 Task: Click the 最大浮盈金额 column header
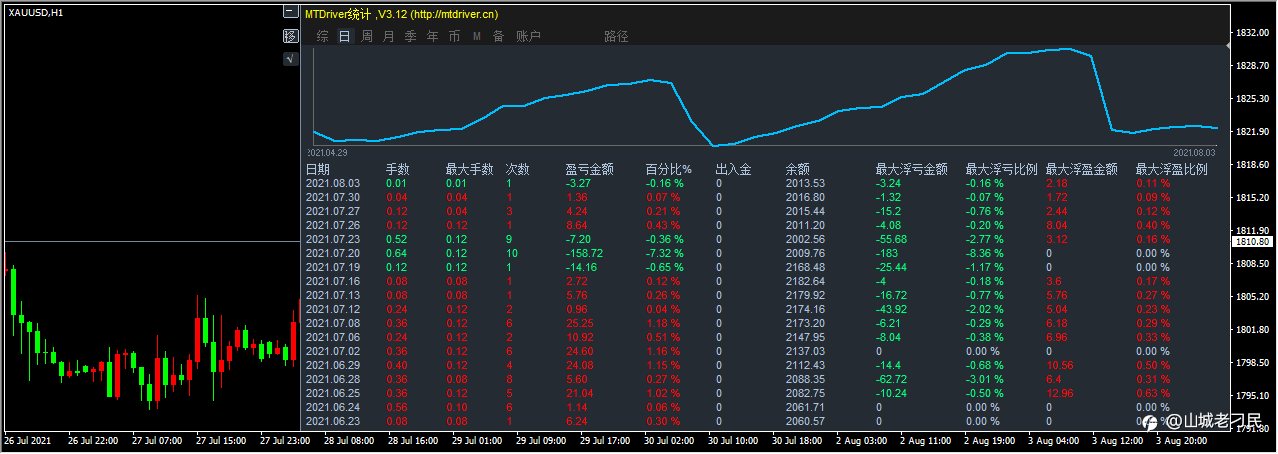(x=1082, y=170)
